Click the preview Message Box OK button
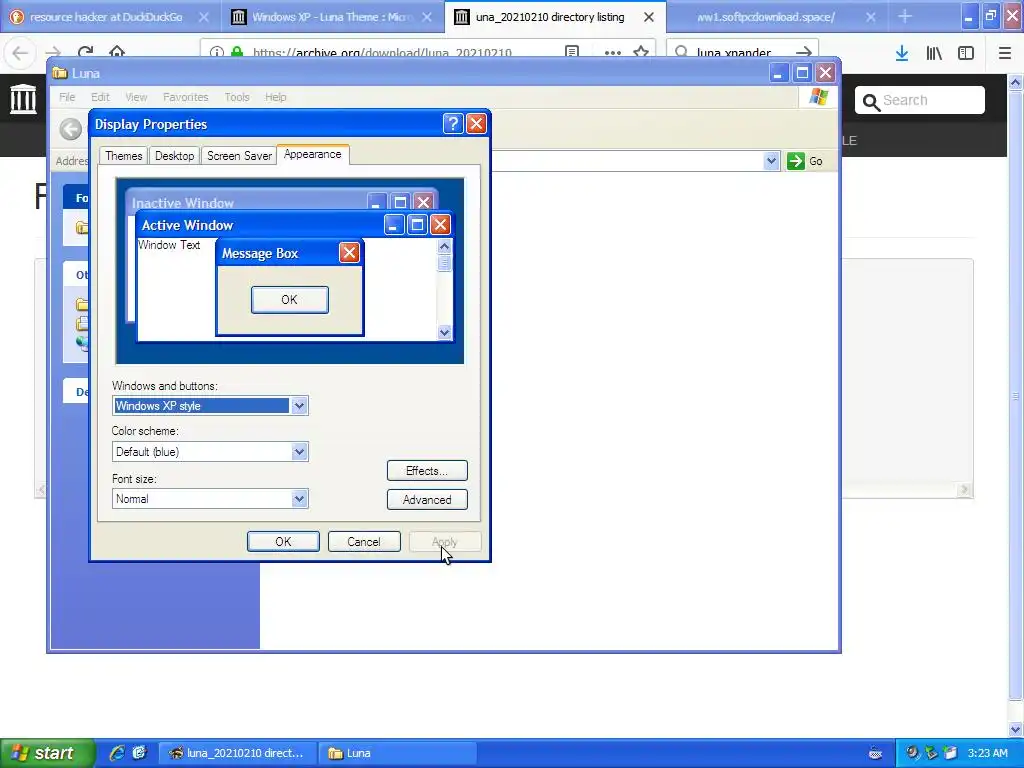 point(289,300)
